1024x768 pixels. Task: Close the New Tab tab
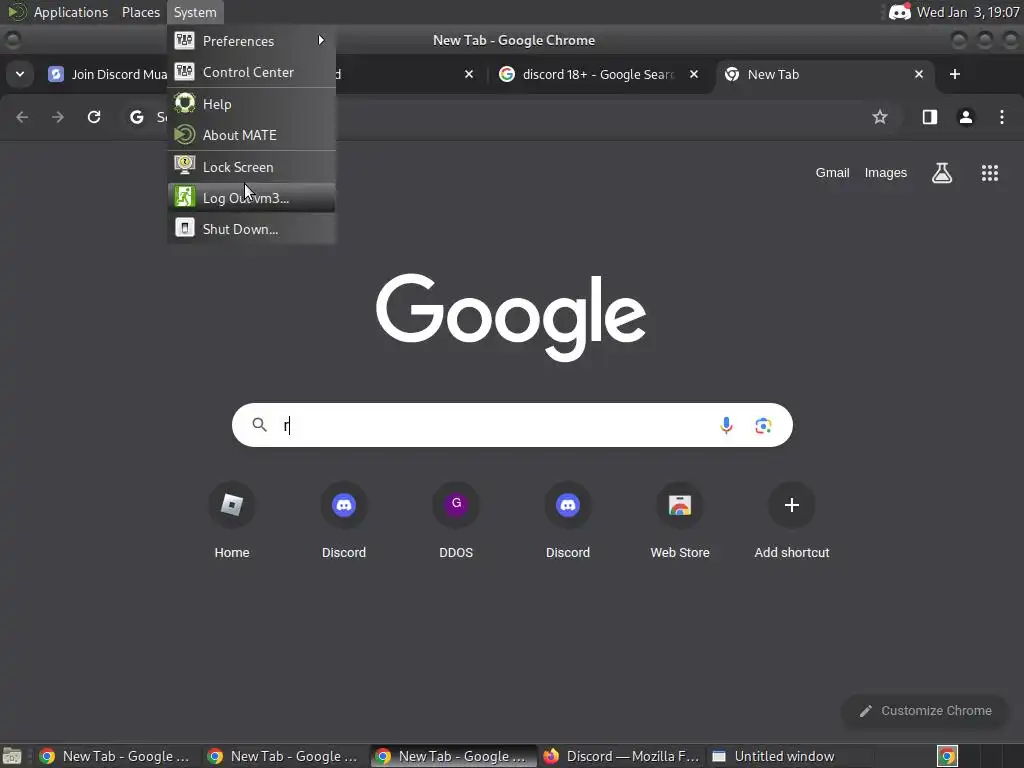(918, 74)
